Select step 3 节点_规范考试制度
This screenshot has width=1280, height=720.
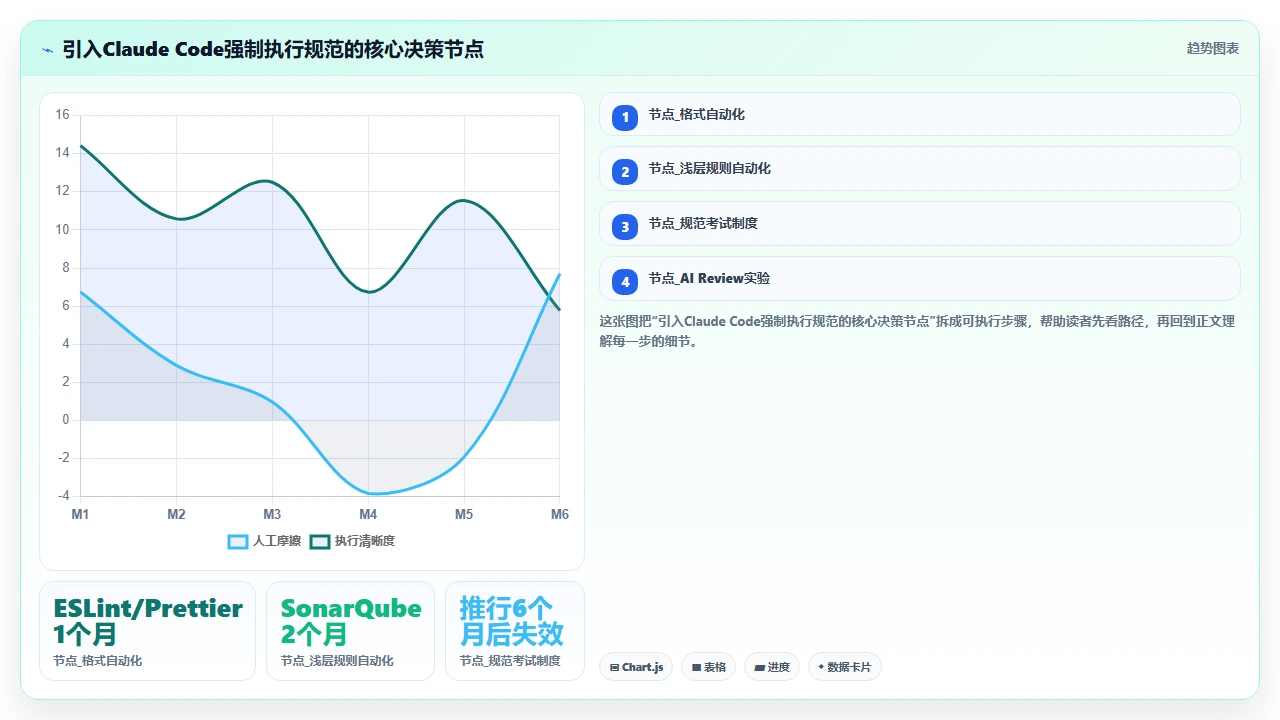[919, 224]
